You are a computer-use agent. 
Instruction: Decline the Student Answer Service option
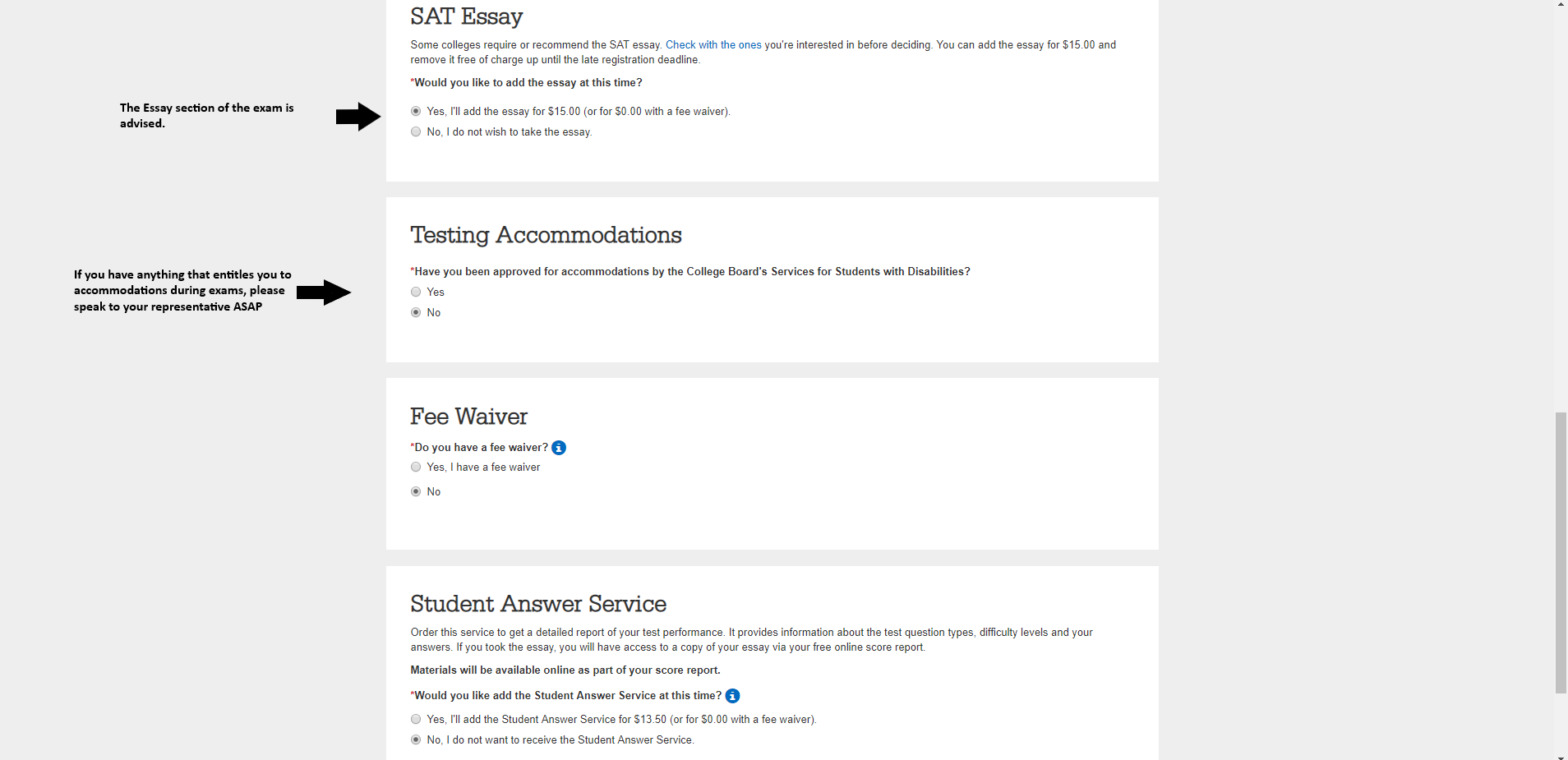pos(416,740)
